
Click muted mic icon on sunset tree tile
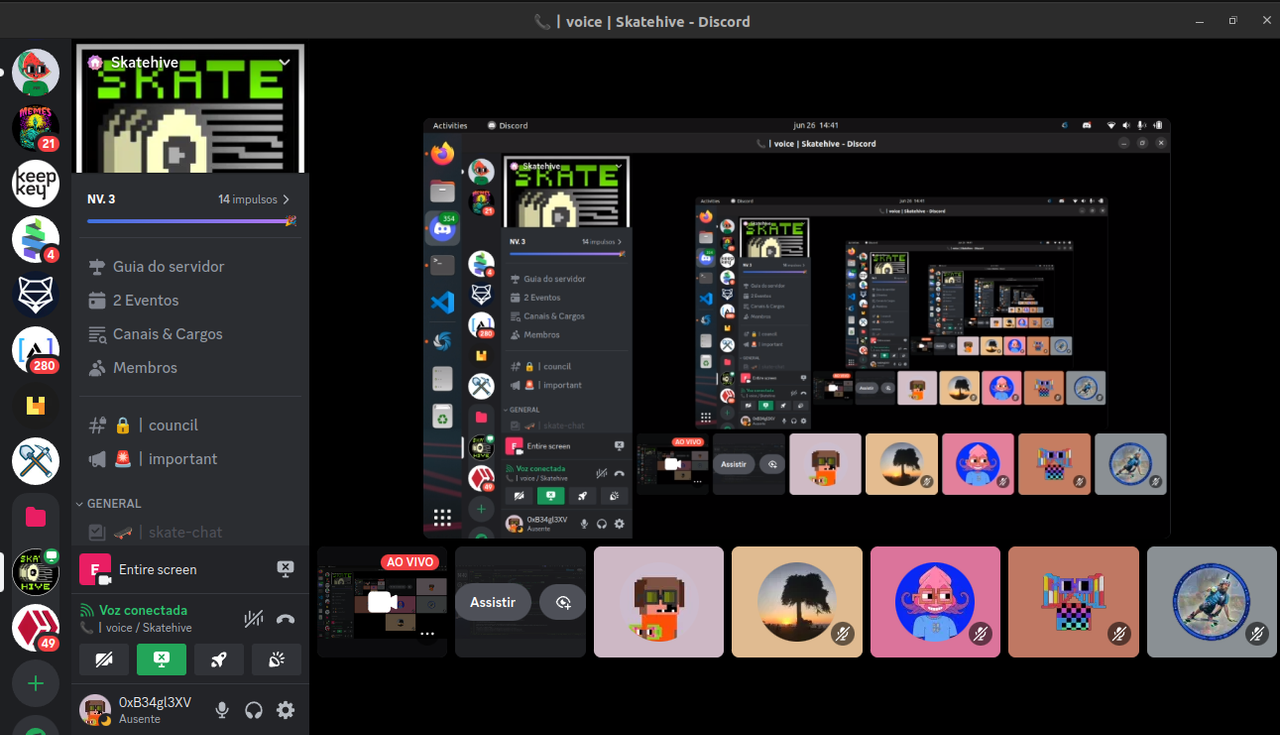[x=843, y=633]
